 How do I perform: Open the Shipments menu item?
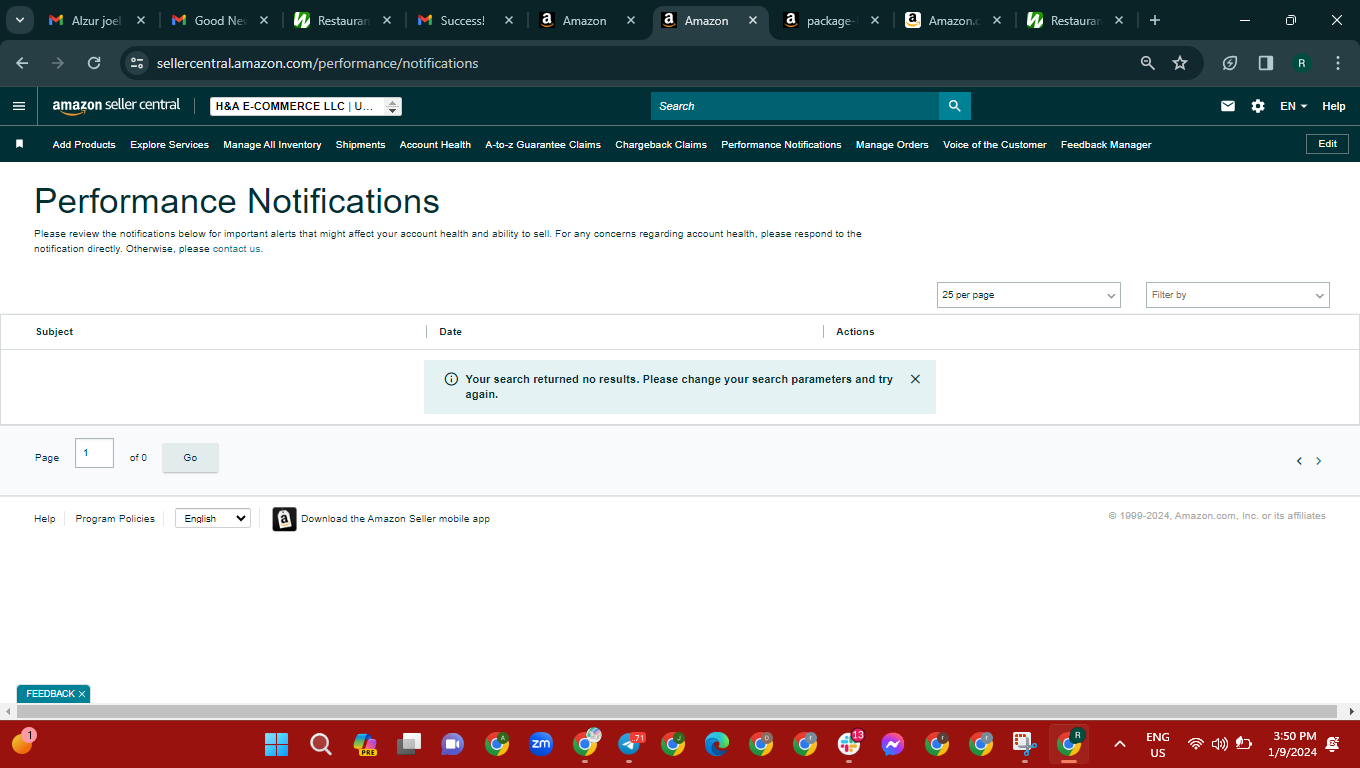tap(361, 145)
